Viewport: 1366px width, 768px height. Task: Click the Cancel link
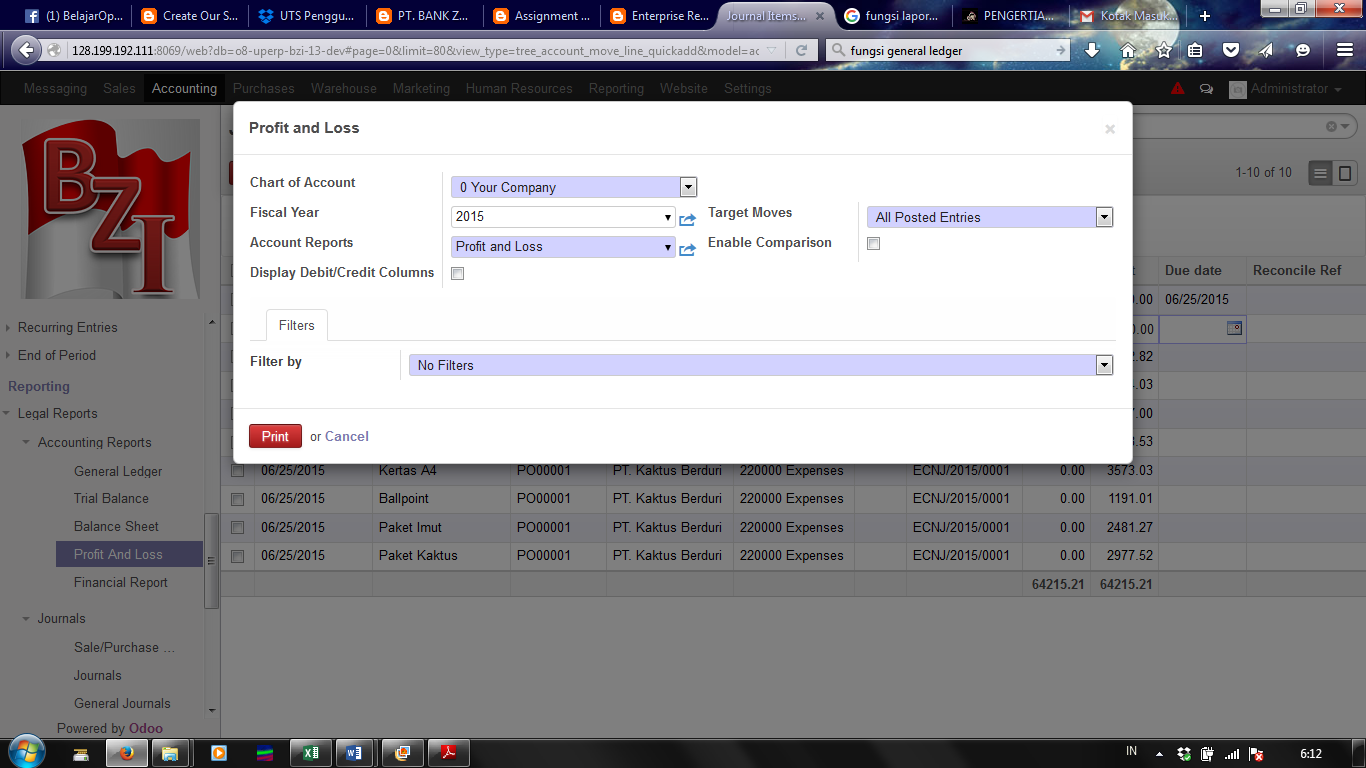pos(347,436)
